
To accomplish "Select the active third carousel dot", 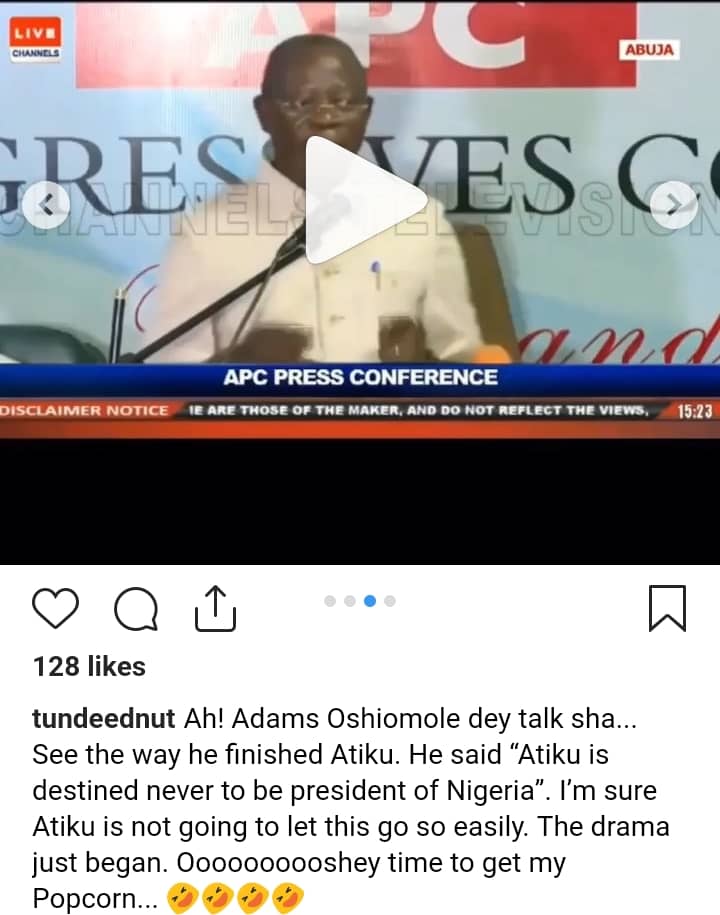I will [369, 600].
